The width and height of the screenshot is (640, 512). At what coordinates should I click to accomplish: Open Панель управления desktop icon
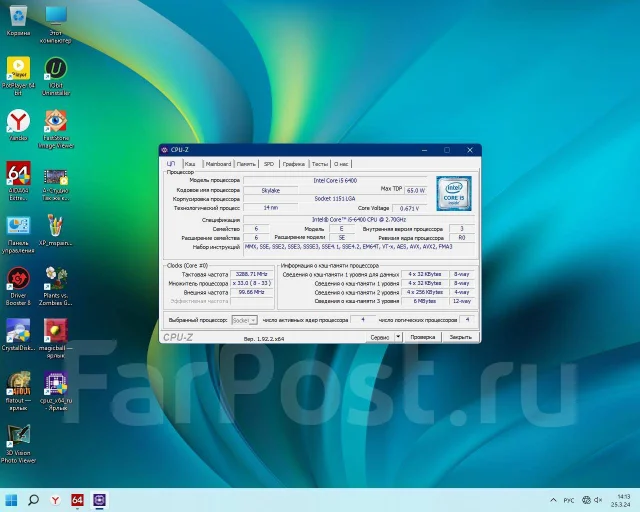coord(18,234)
